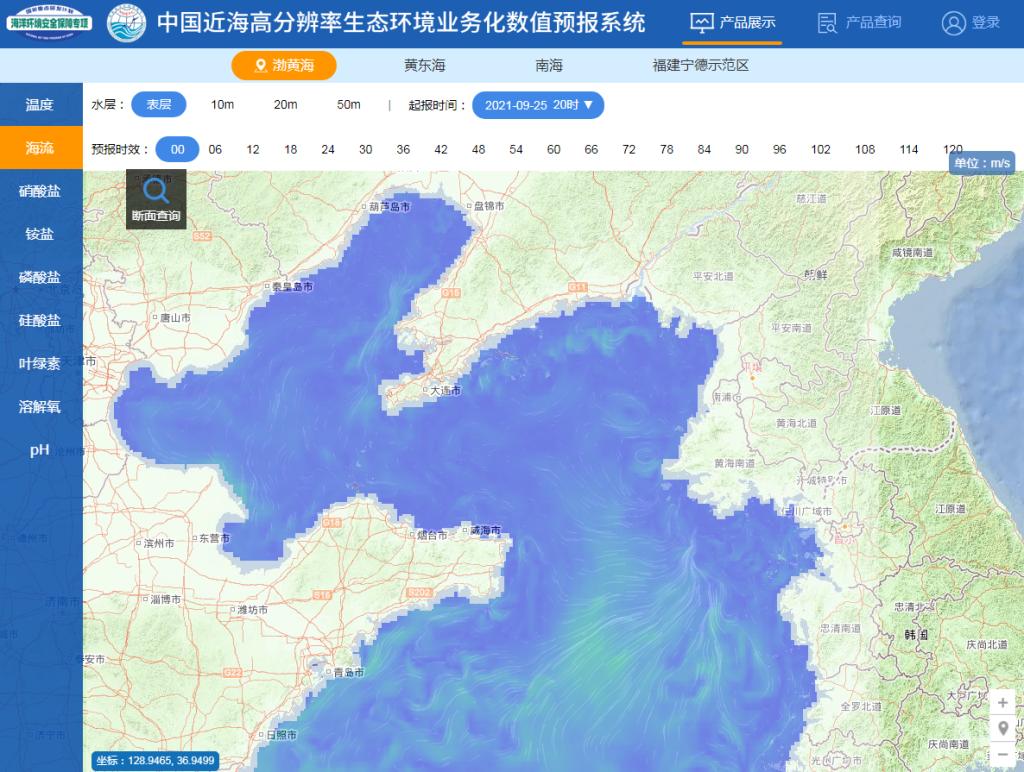1024x772 pixels.
Task: Click the 产品查询 search document icon
Action: coord(827,22)
